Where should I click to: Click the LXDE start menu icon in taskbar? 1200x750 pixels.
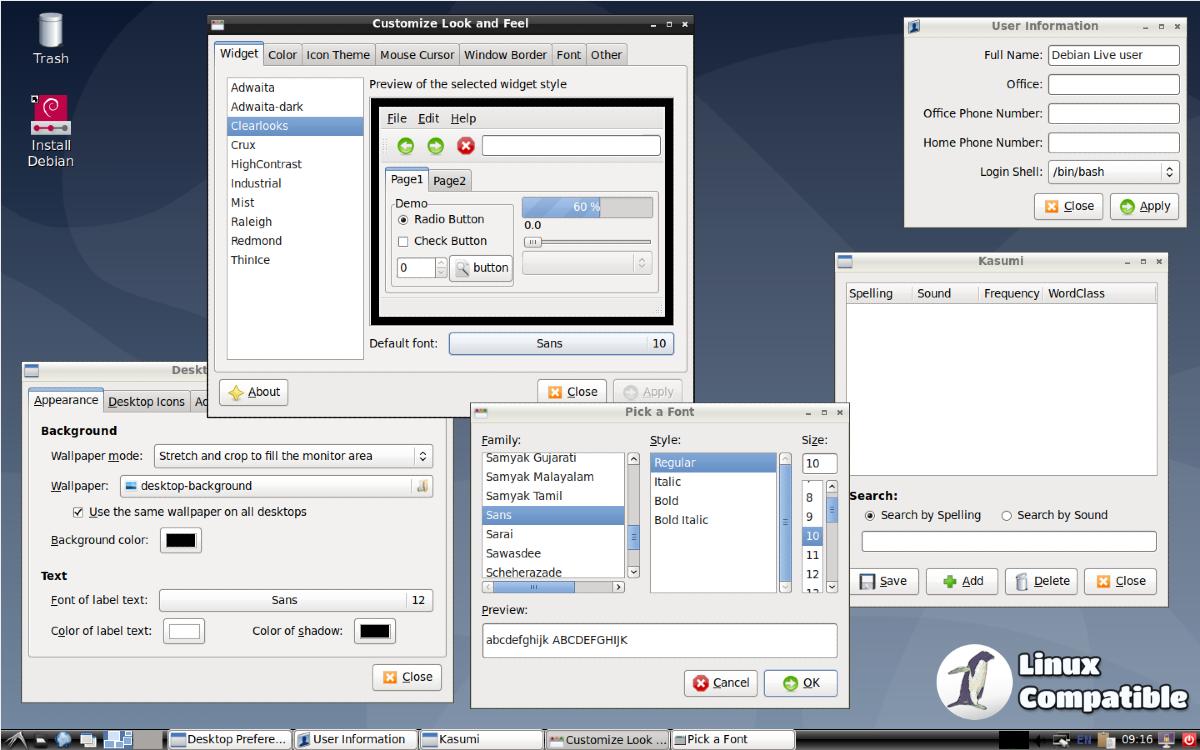click(17, 740)
